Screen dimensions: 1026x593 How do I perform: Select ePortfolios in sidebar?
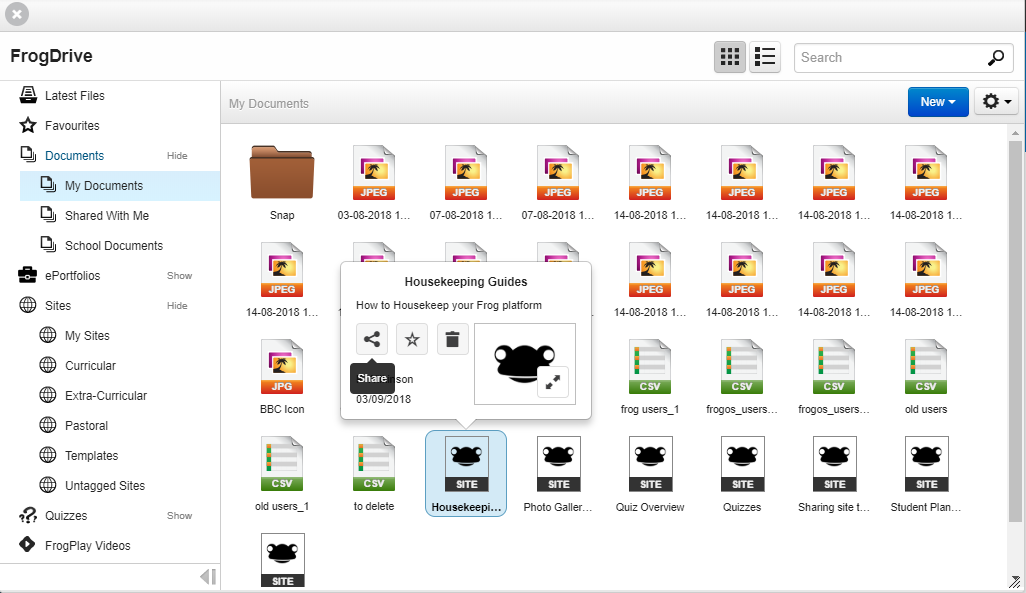72,276
